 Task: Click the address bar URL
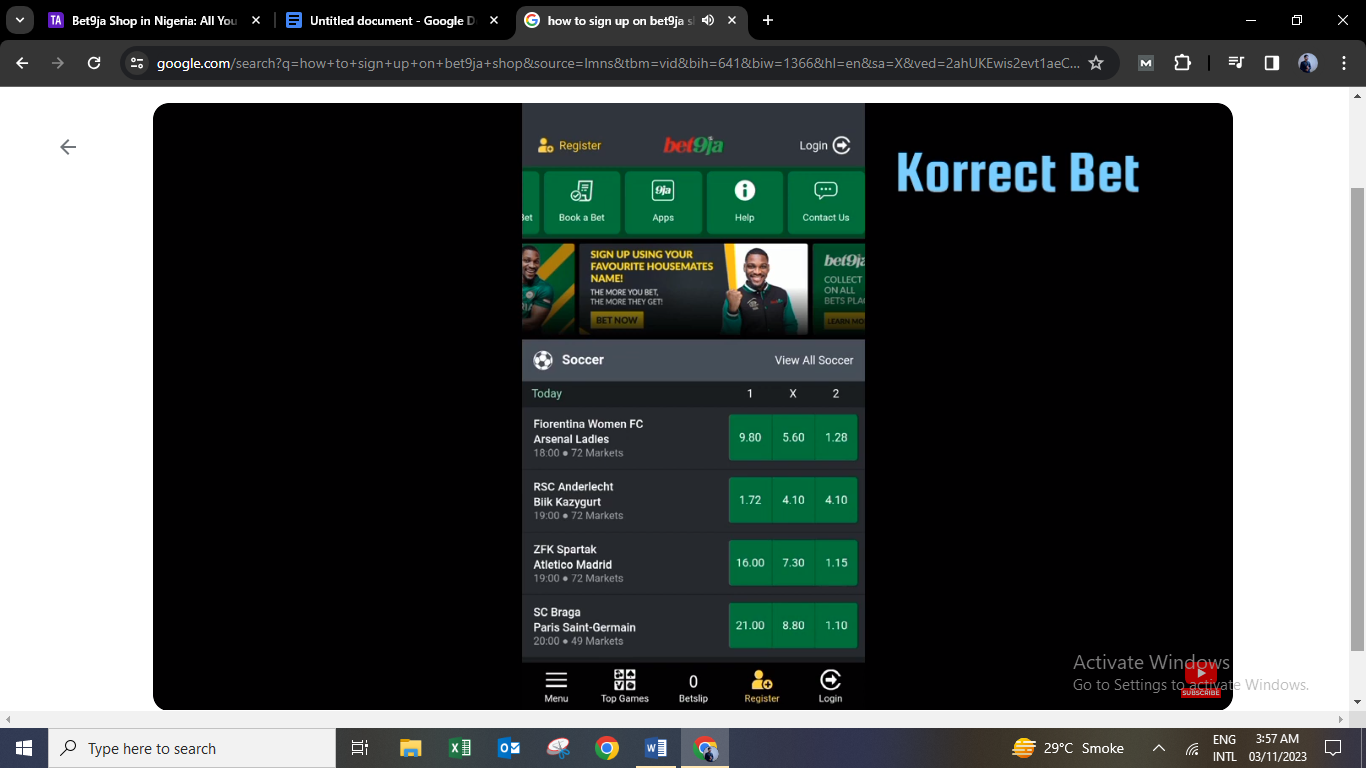coord(618,63)
